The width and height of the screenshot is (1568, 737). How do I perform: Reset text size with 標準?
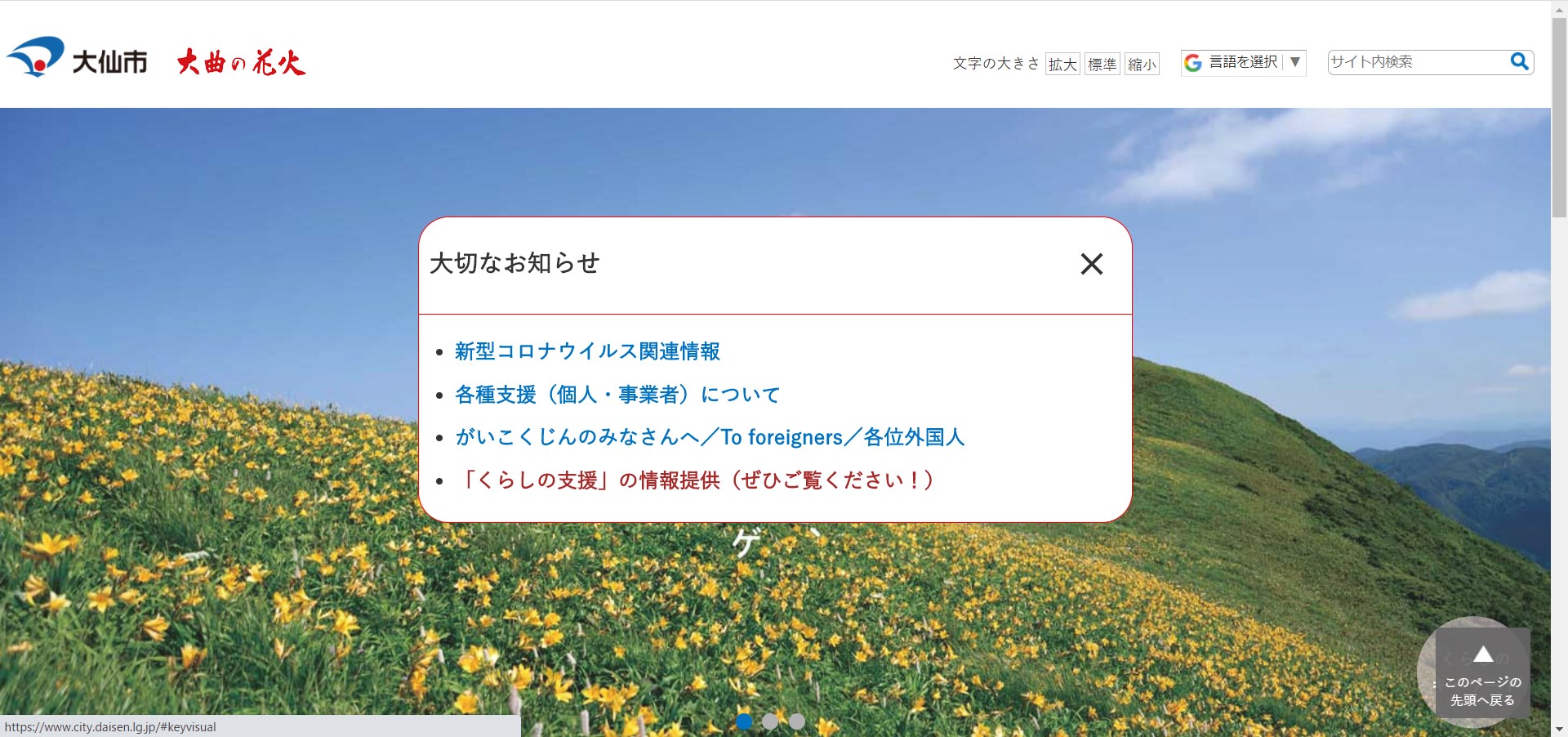click(x=1102, y=64)
